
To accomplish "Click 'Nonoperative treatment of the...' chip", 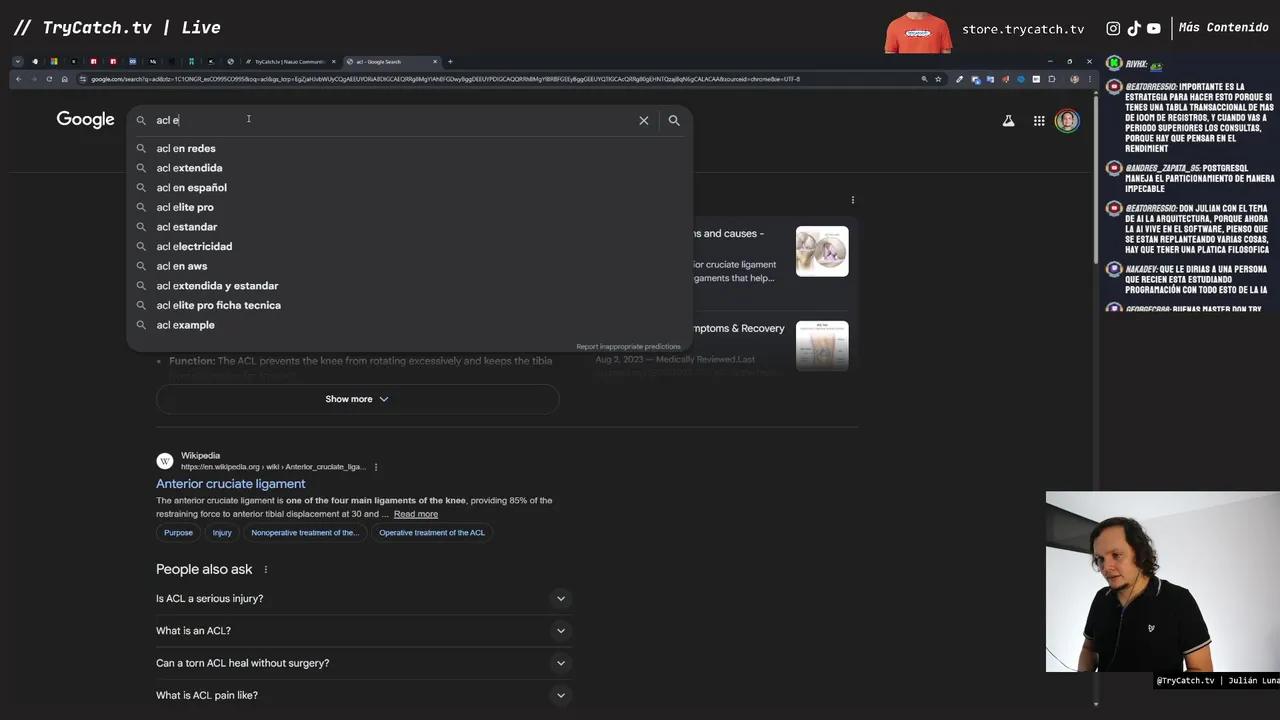I will [x=305, y=533].
